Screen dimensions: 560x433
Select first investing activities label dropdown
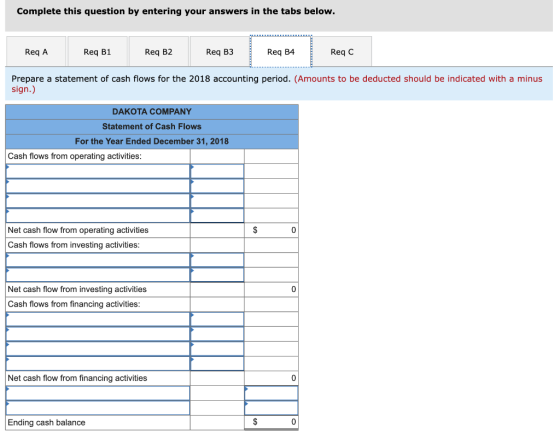(98, 260)
